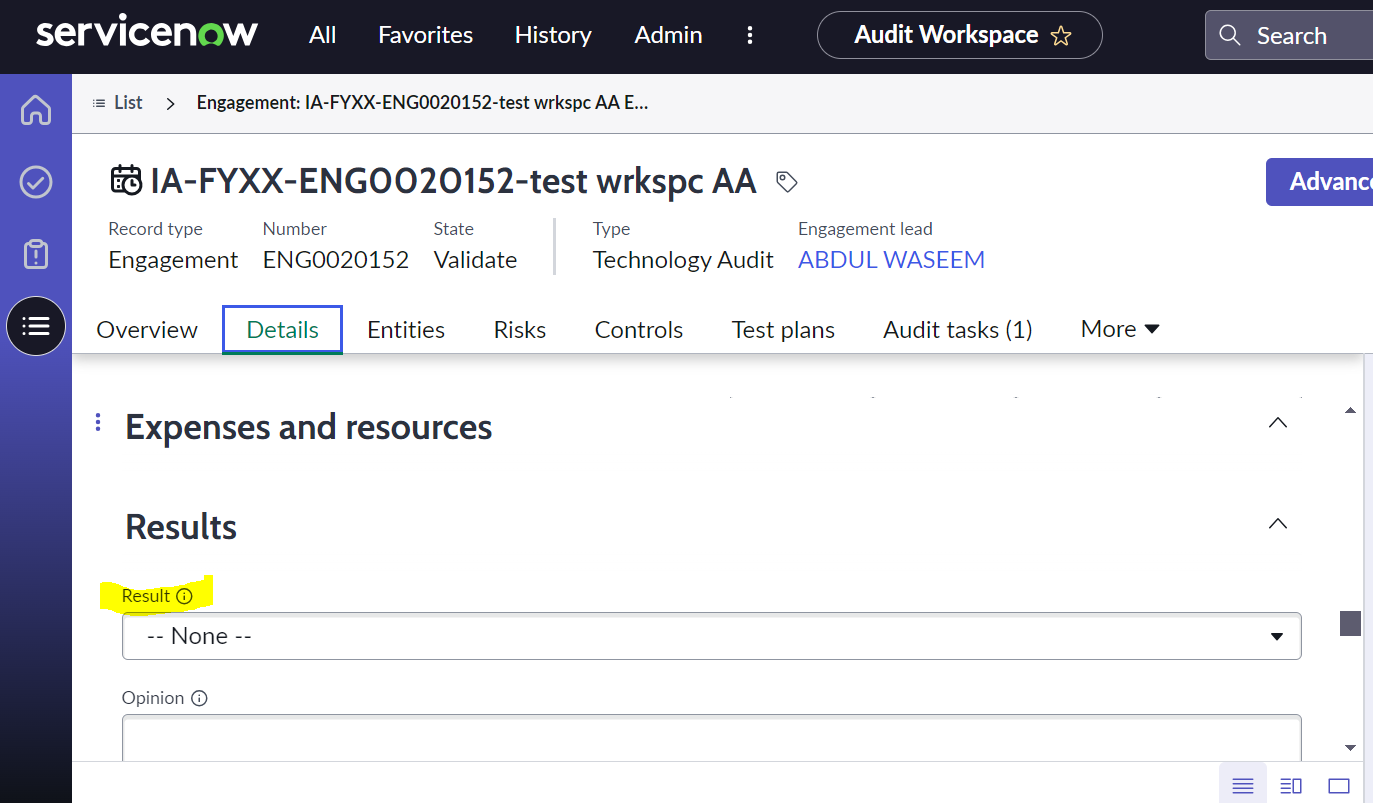Open the tag icon next to the title

pos(786,182)
